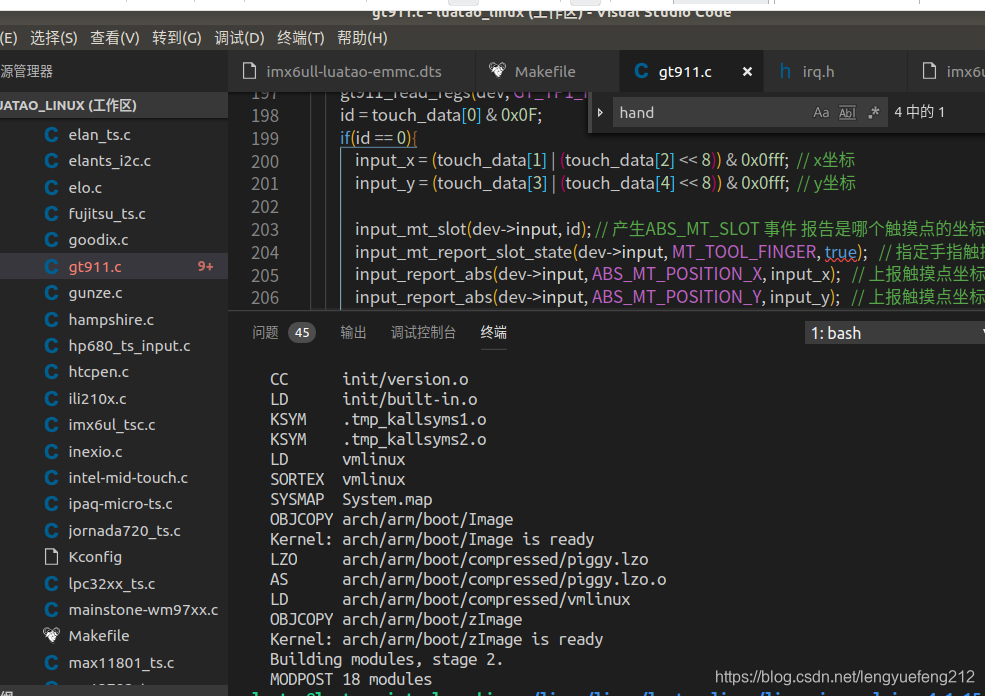Screen dimensions: 985x696
Task: Click terminal text 'arch/arm/boot/zImage is ready'
Action: point(472,639)
